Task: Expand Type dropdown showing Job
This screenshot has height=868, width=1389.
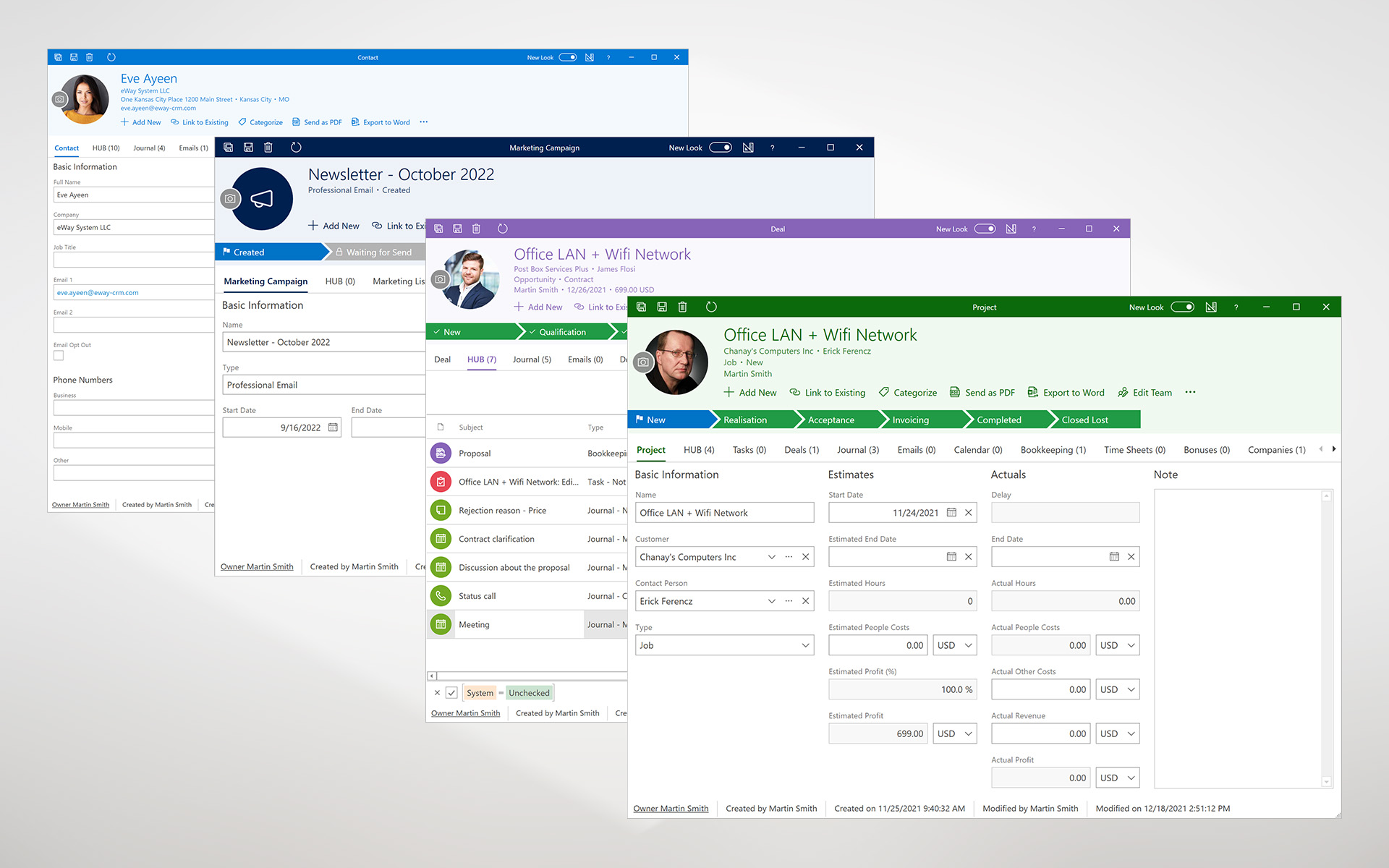Action: point(805,645)
